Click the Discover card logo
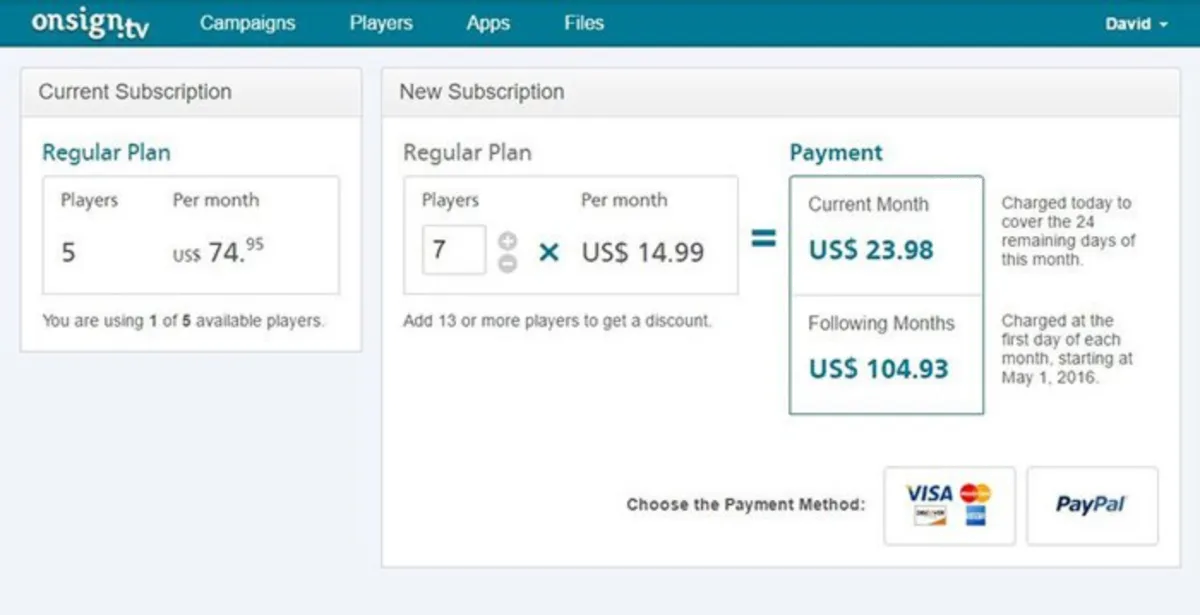The width and height of the screenshot is (1200, 615). coord(930,516)
